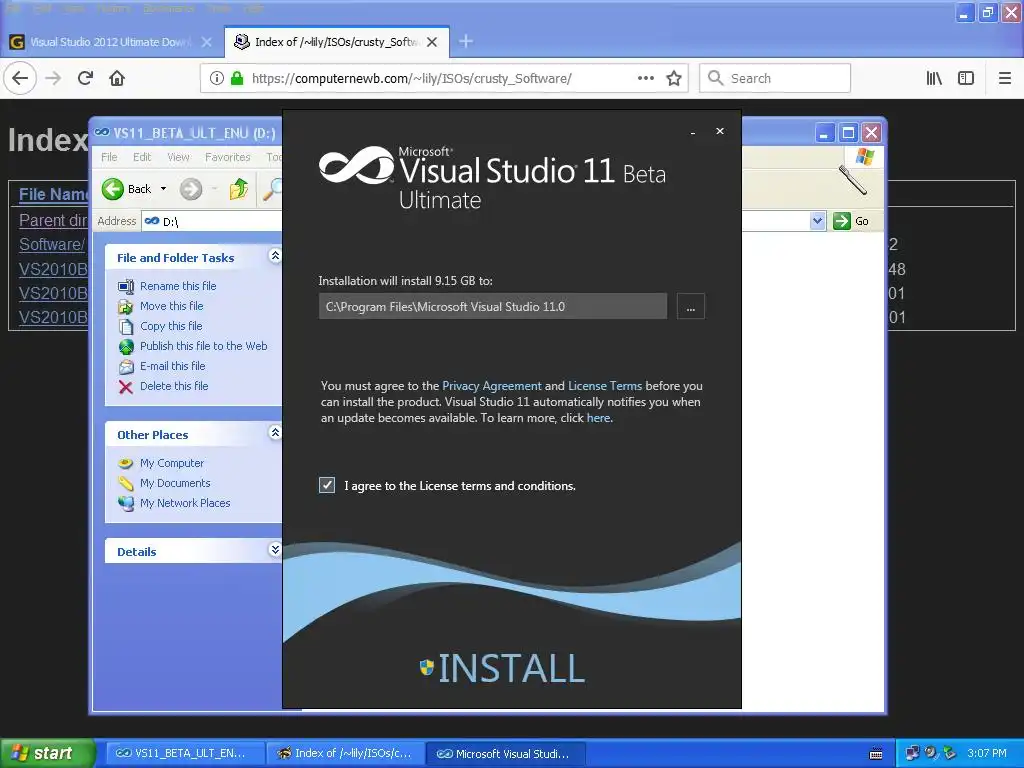Click the My Network Places icon

click(x=126, y=504)
